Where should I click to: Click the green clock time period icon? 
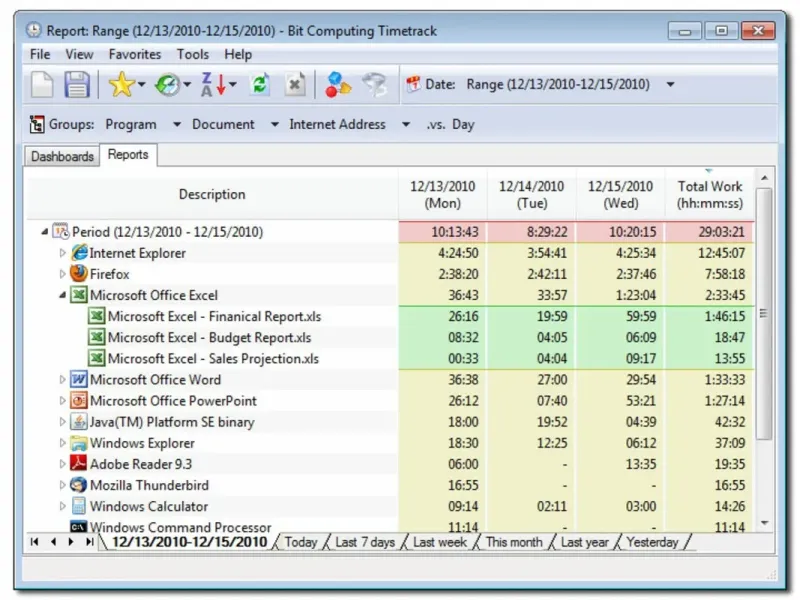tap(167, 85)
